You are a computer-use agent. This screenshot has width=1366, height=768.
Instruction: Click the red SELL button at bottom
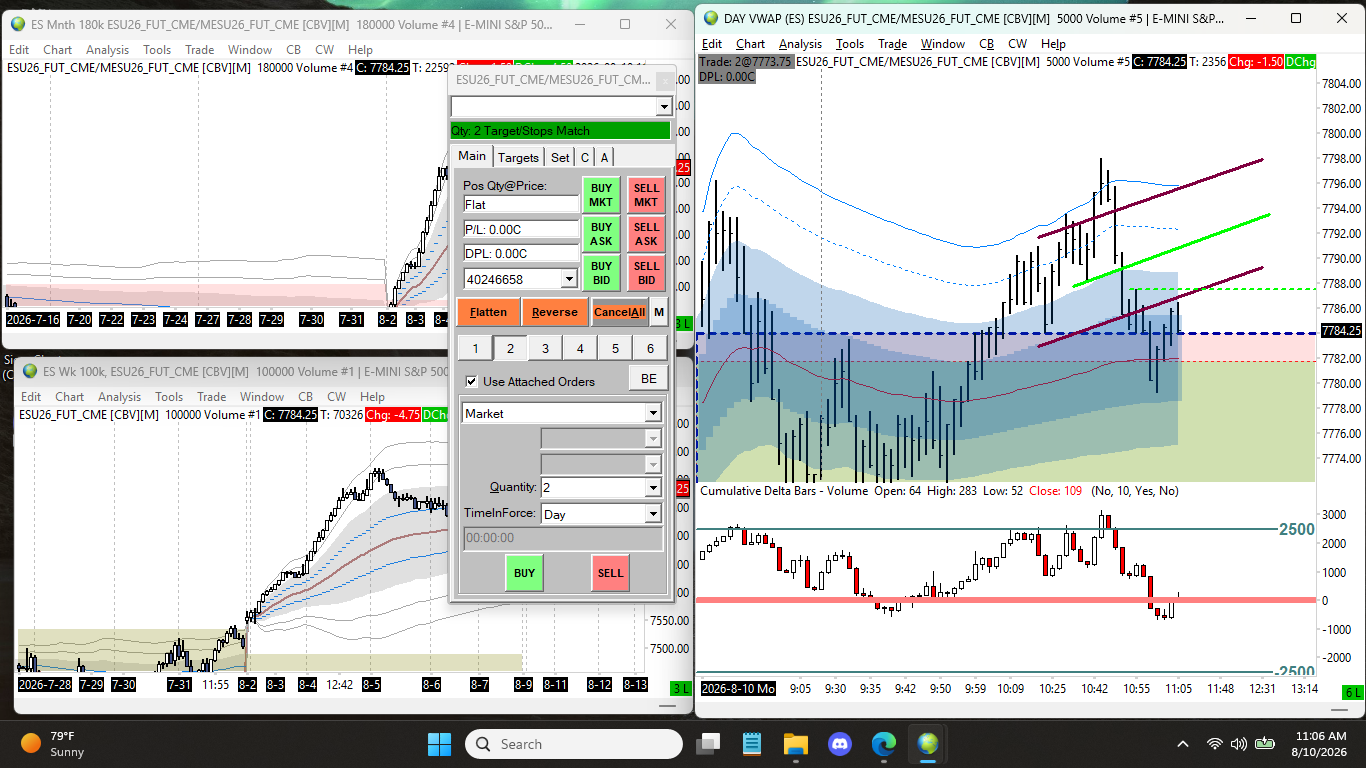click(610, 573)
